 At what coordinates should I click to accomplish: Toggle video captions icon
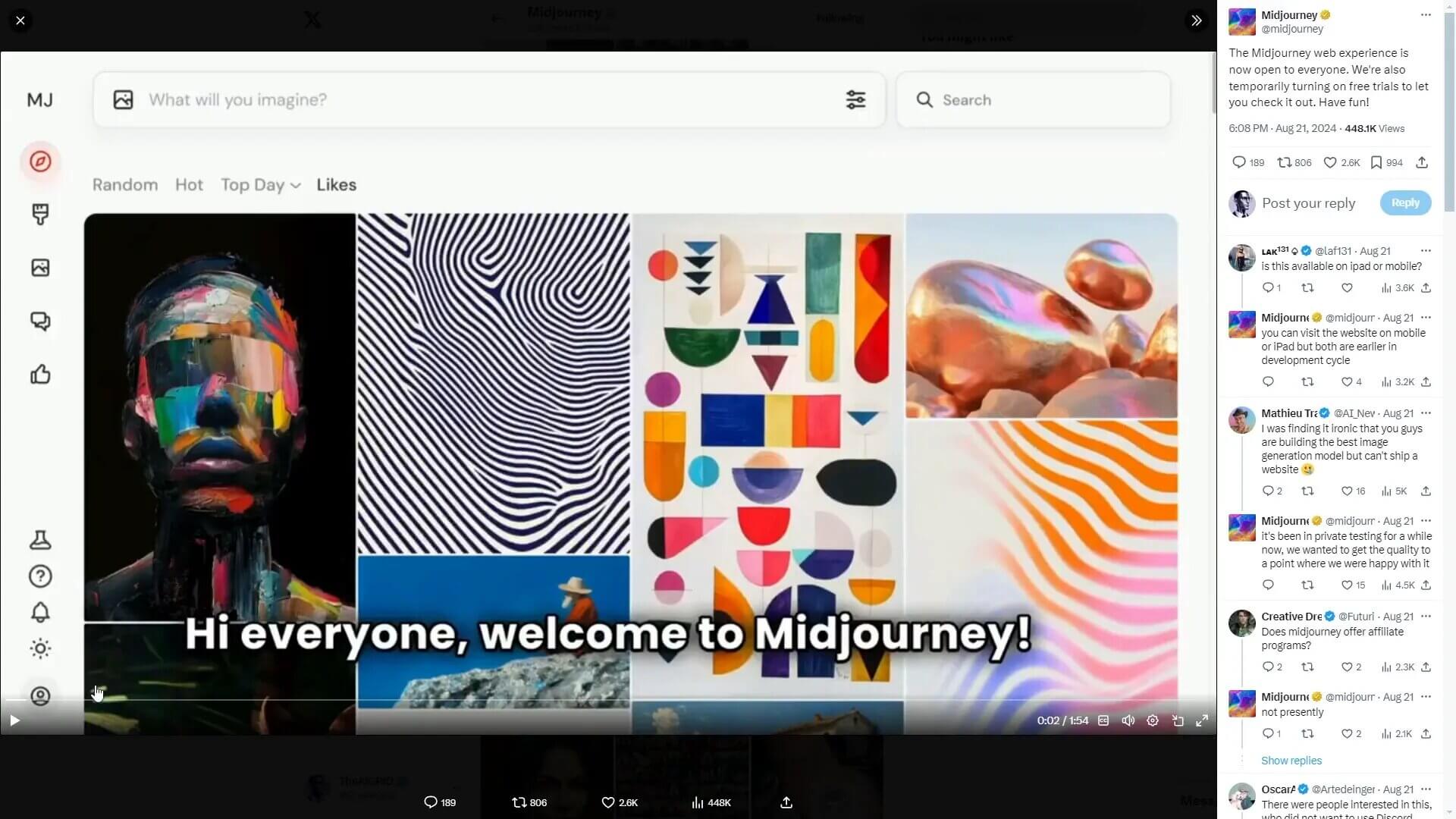(1103, 720)
